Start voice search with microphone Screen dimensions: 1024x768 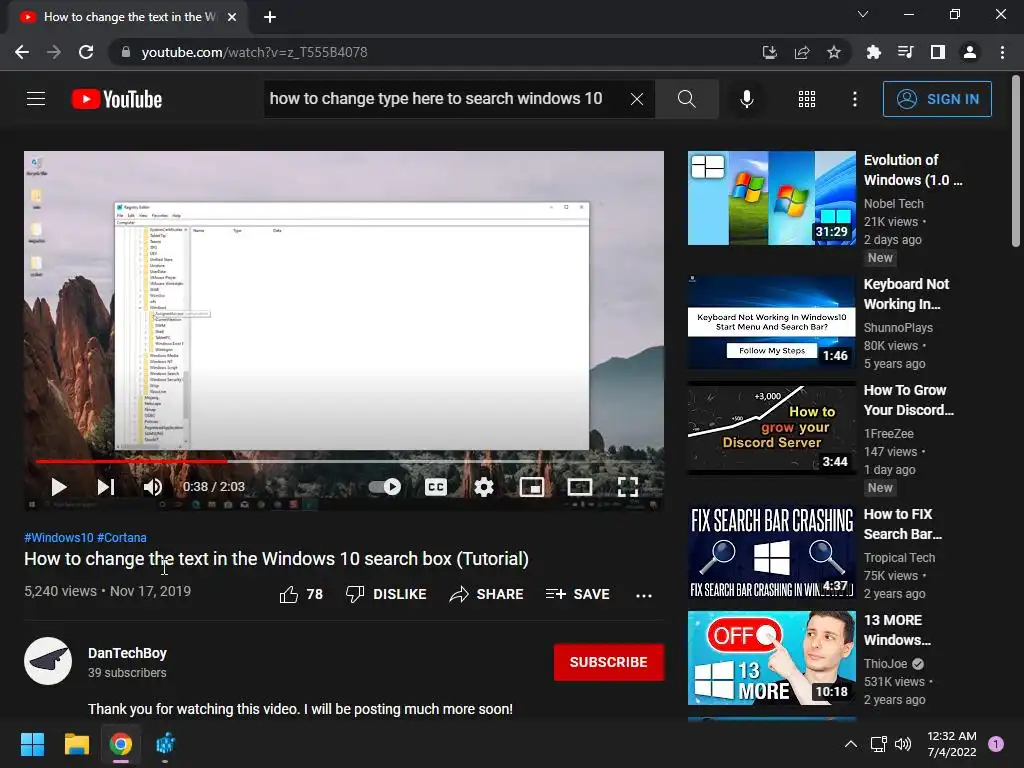click(746, 99)
